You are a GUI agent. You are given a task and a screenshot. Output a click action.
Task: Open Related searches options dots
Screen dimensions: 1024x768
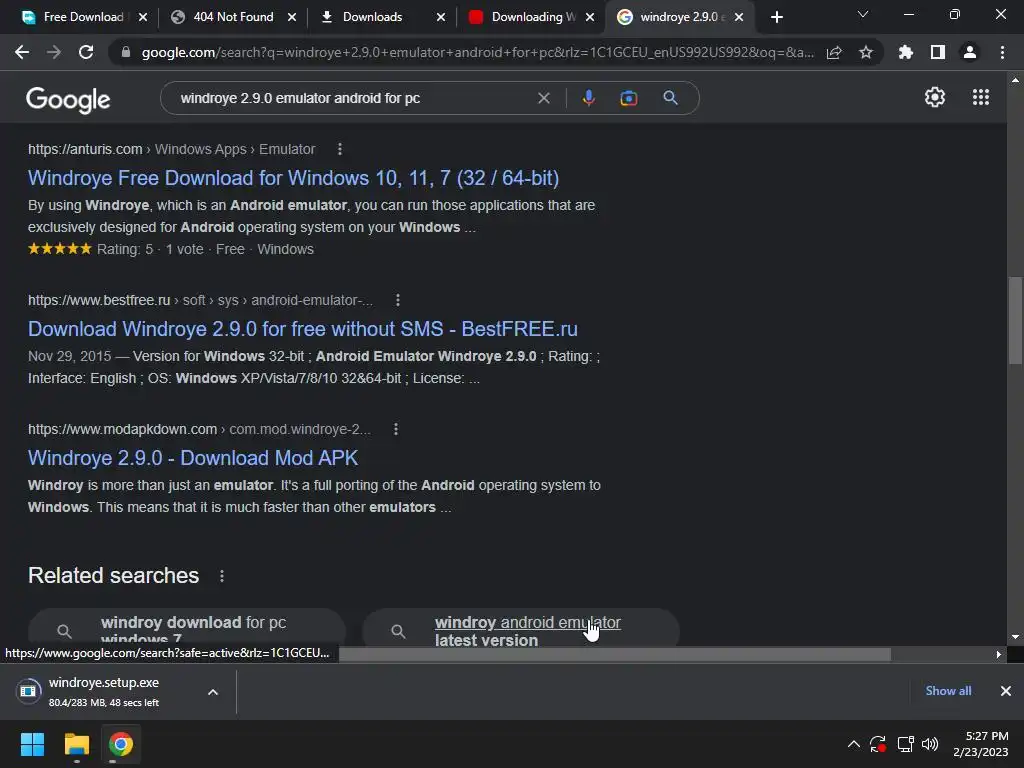[222, 576]
